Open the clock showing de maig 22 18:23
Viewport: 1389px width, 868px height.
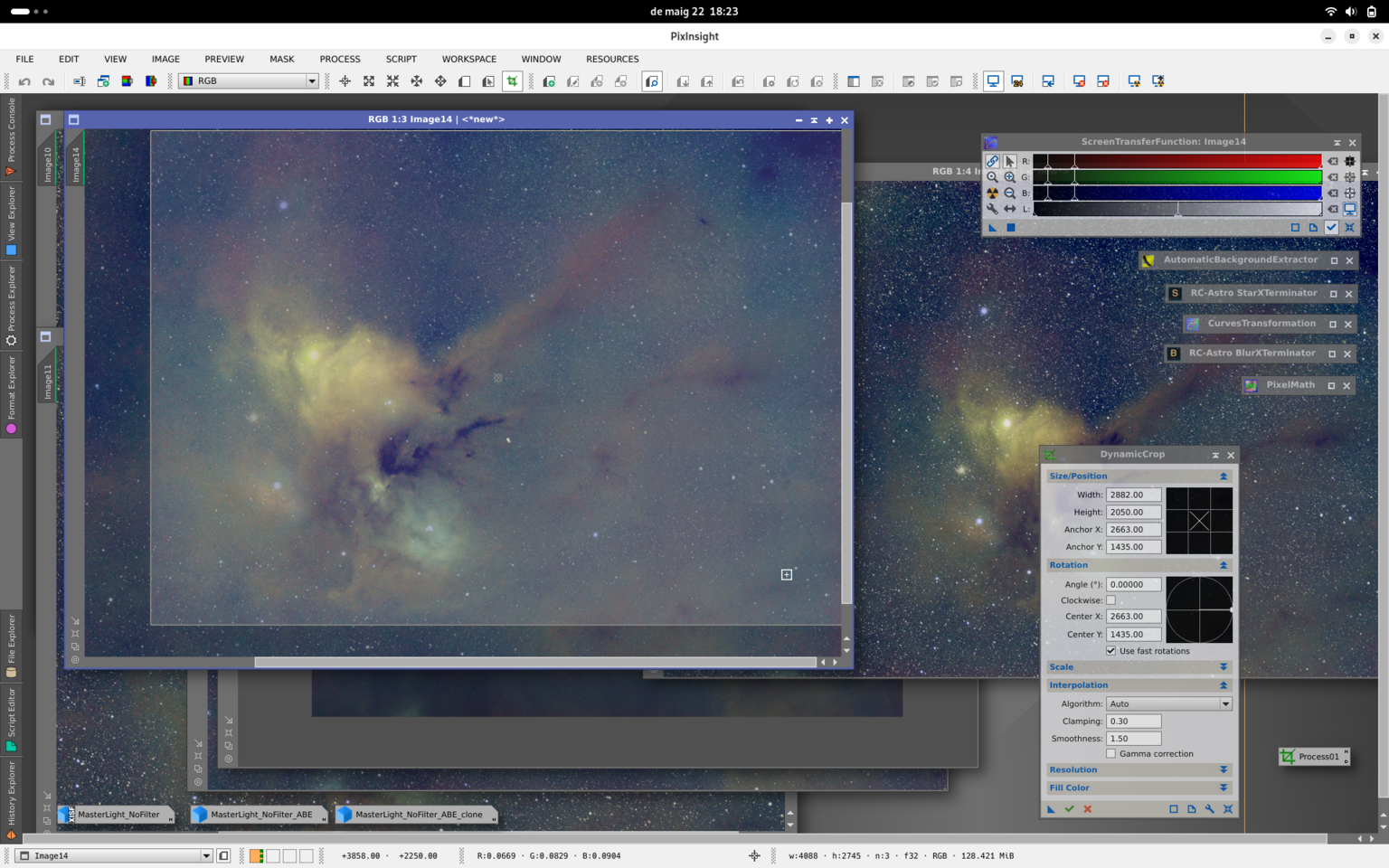pyautogui.click(x=694, y=12)
